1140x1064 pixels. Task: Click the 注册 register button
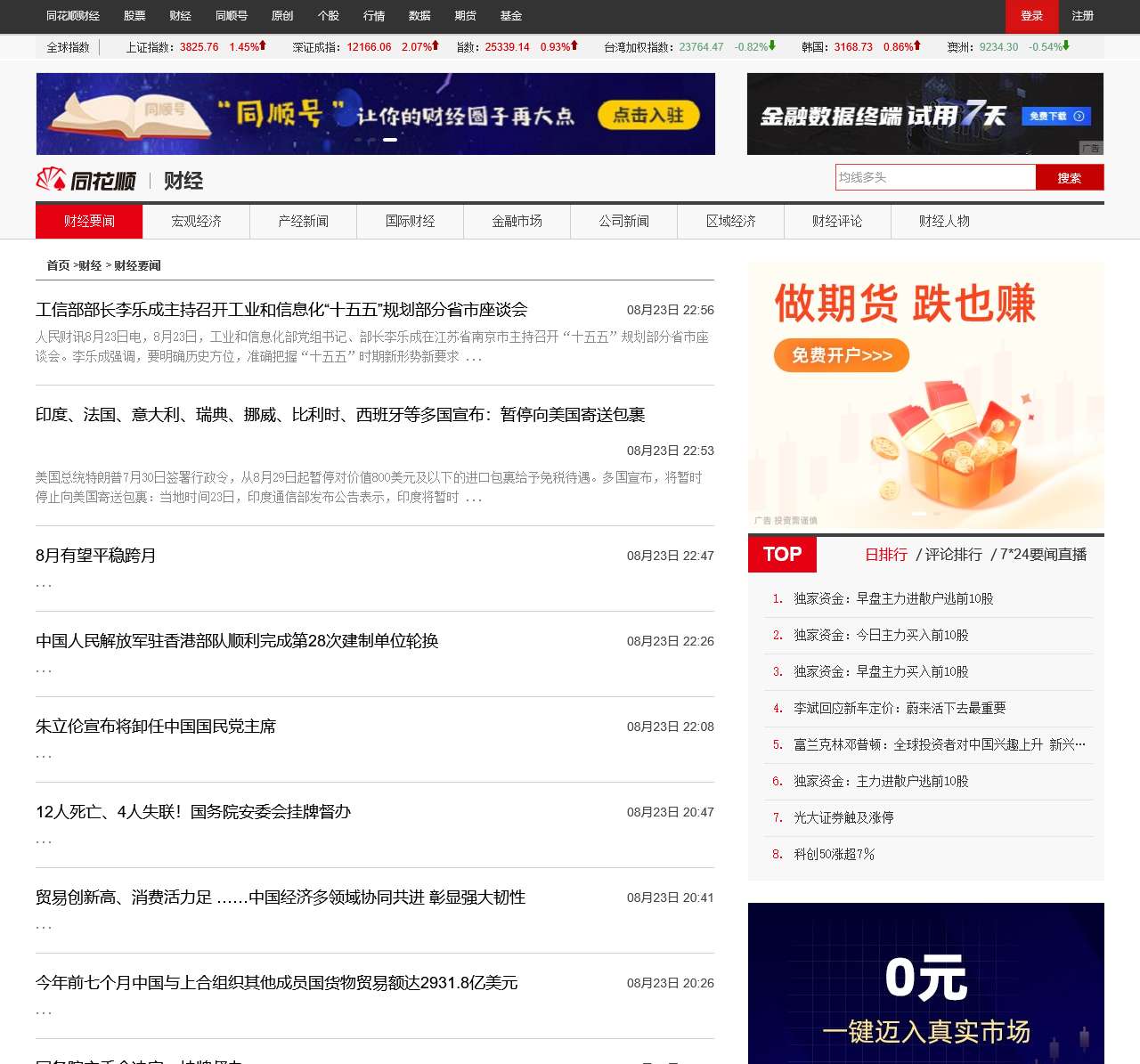(1083, 15)
